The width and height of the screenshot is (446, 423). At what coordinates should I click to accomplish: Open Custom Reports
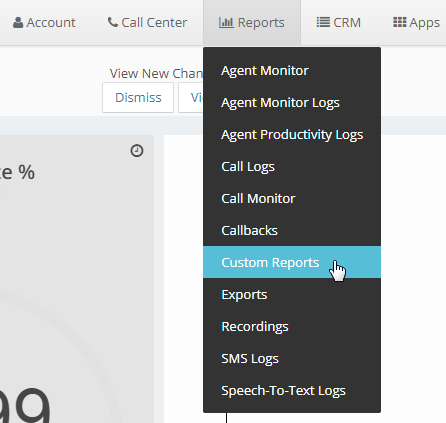click(292, 262)
